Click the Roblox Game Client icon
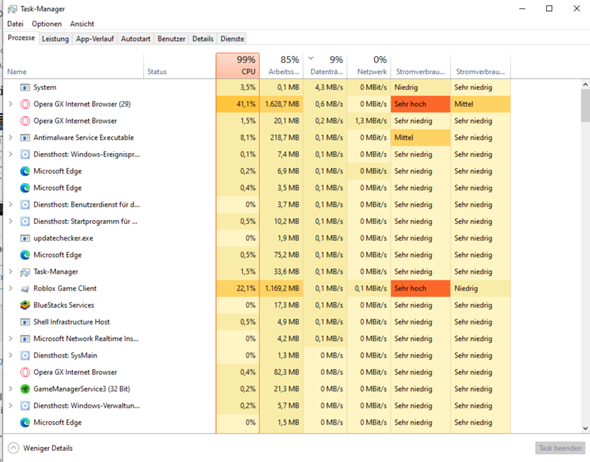The height and width of the screenshot is (462, 590). [x=25, y=289]
